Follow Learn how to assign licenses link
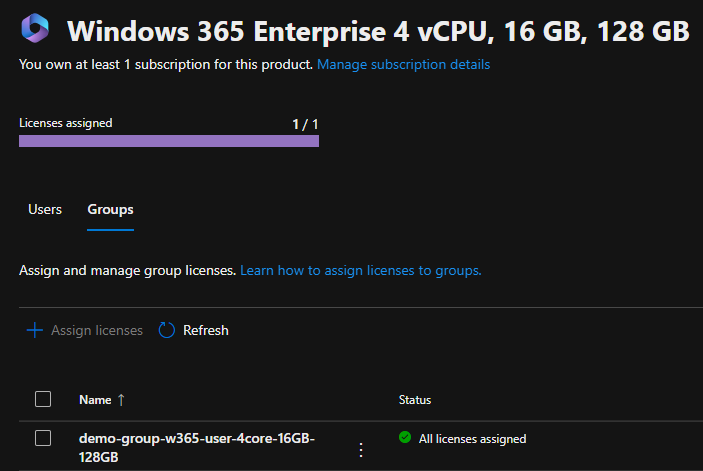 [x=361, y=271]
